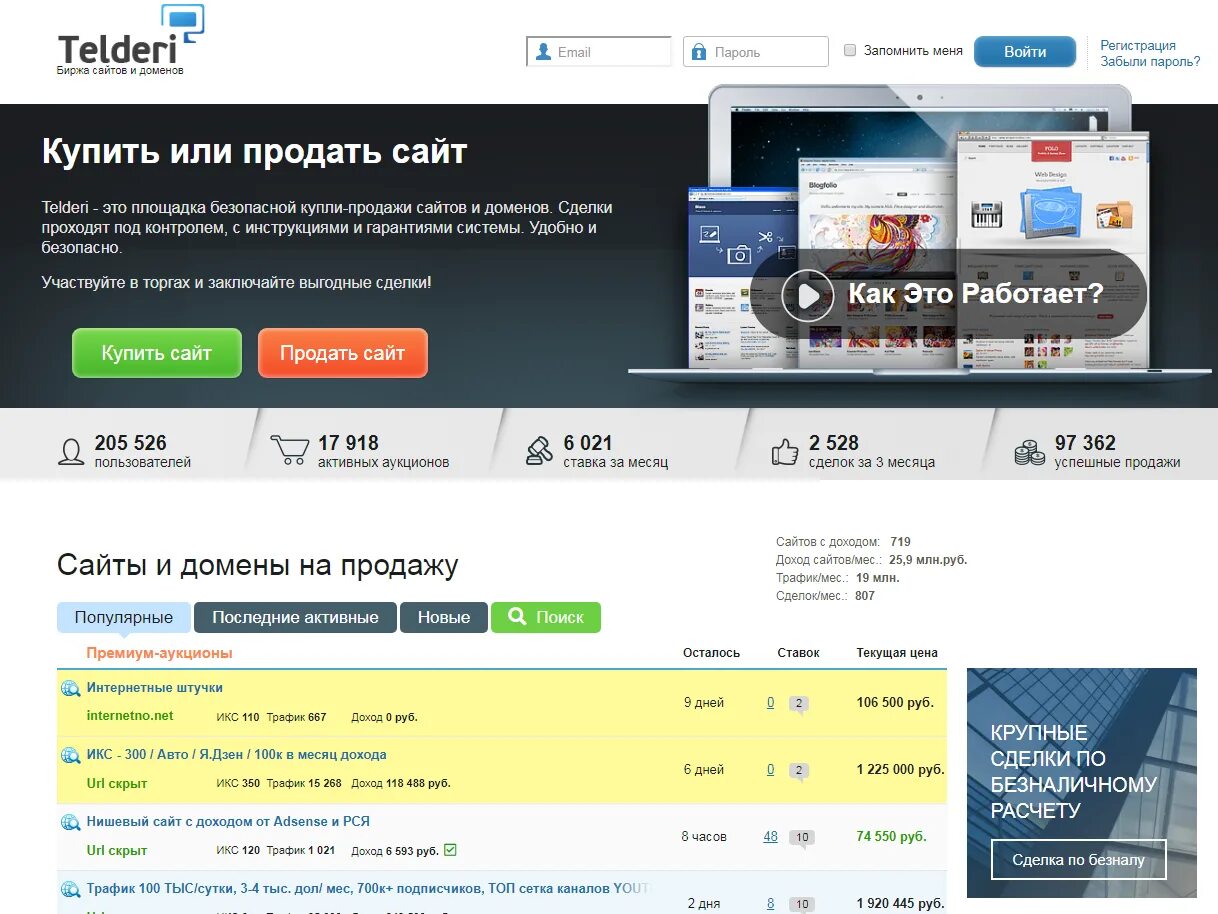
Task: Click the price 1 225 000 руб.
Action: (900, 770)
